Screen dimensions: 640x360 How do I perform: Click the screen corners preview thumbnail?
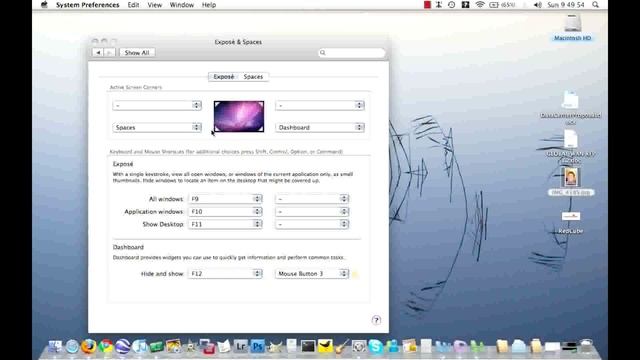[x=239, y=116]
